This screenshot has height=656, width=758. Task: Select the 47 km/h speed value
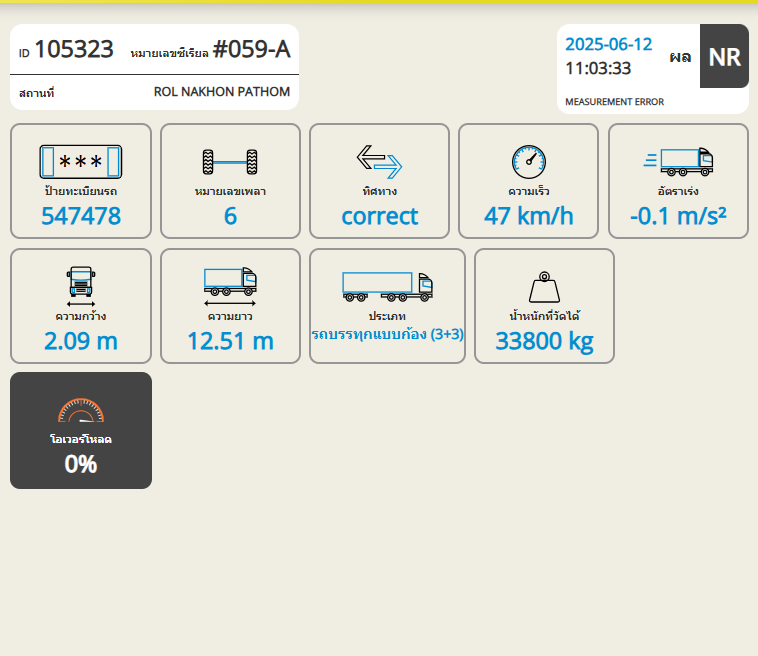click(528, 215)
